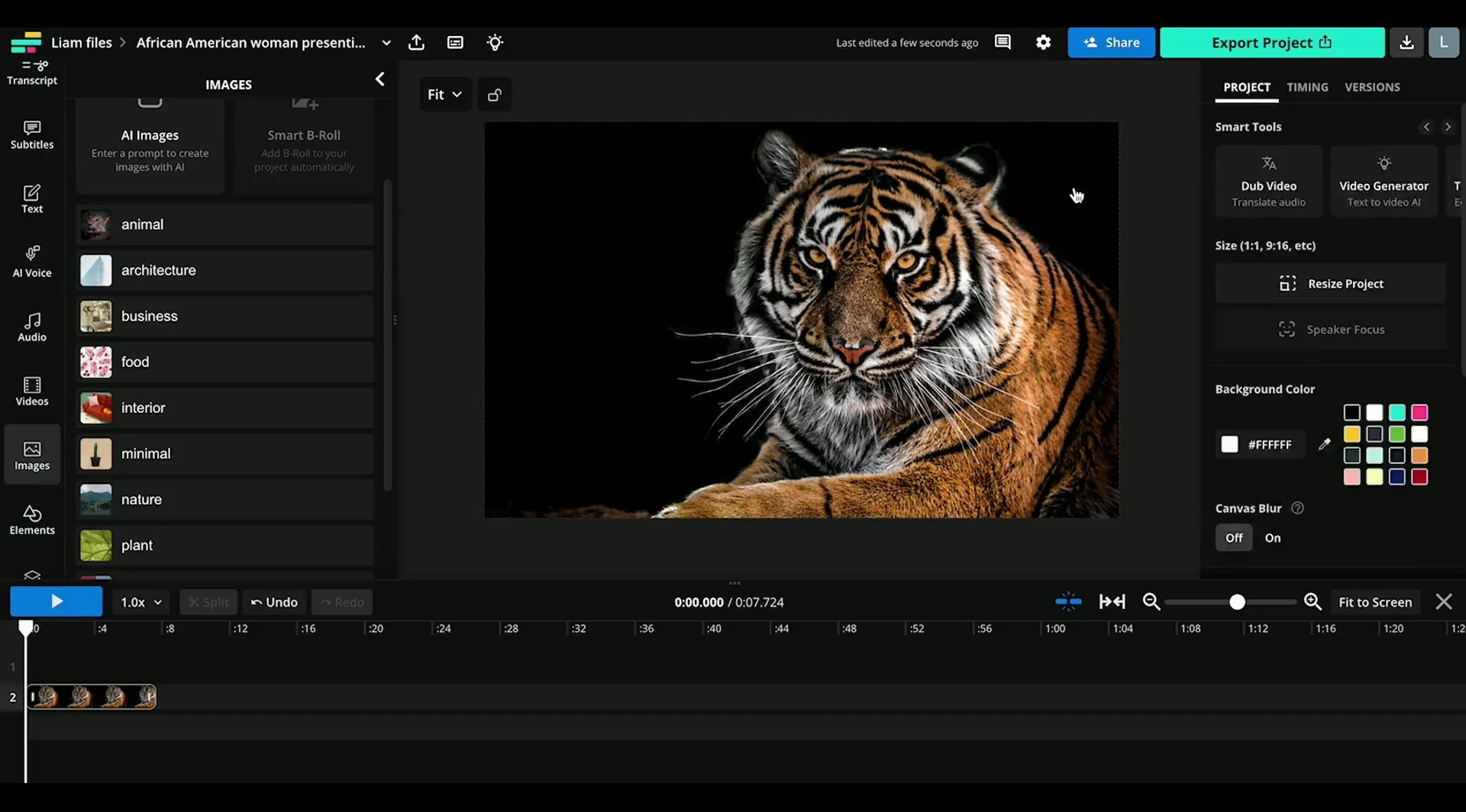1466x812 pixels.
Task: Select the Dub Video smart tool
Action: pos(1268,181)
